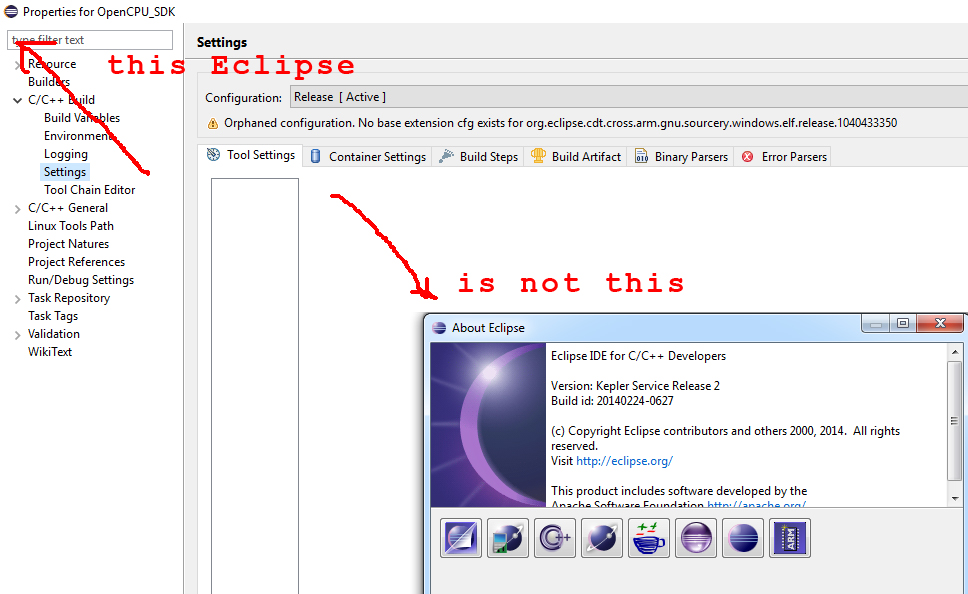This screenshot has width=968, height=594.
Task: Click the satellite globe feature icon
Action: click(601, 537)
